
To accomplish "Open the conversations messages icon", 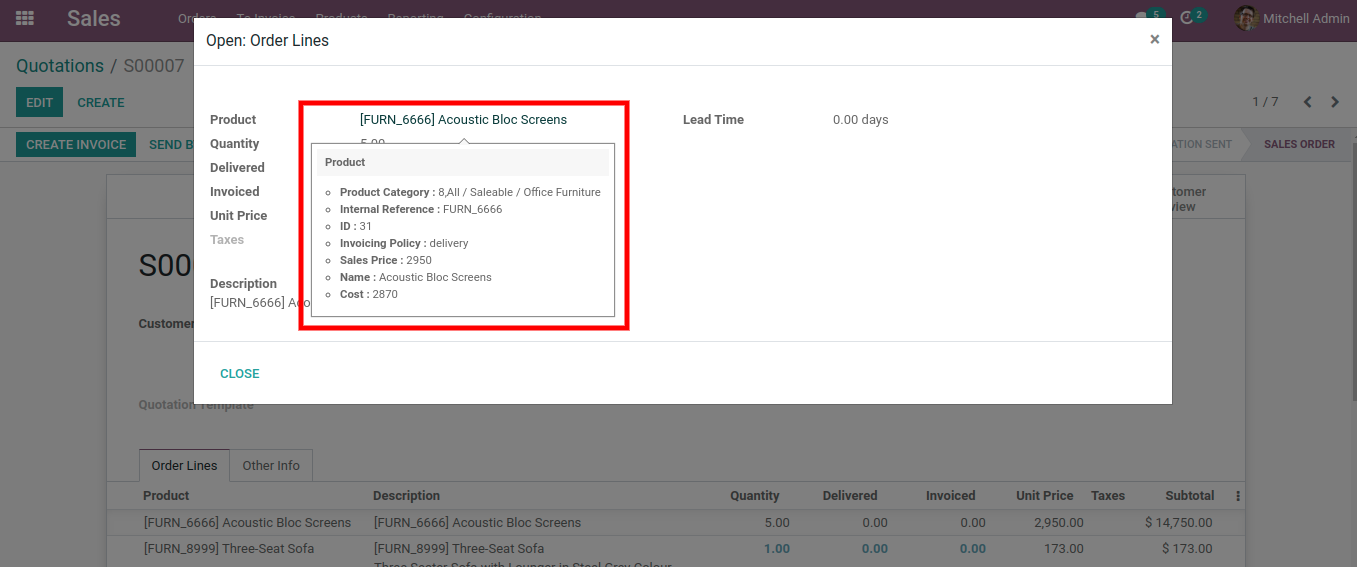I will coord(1143,18).
